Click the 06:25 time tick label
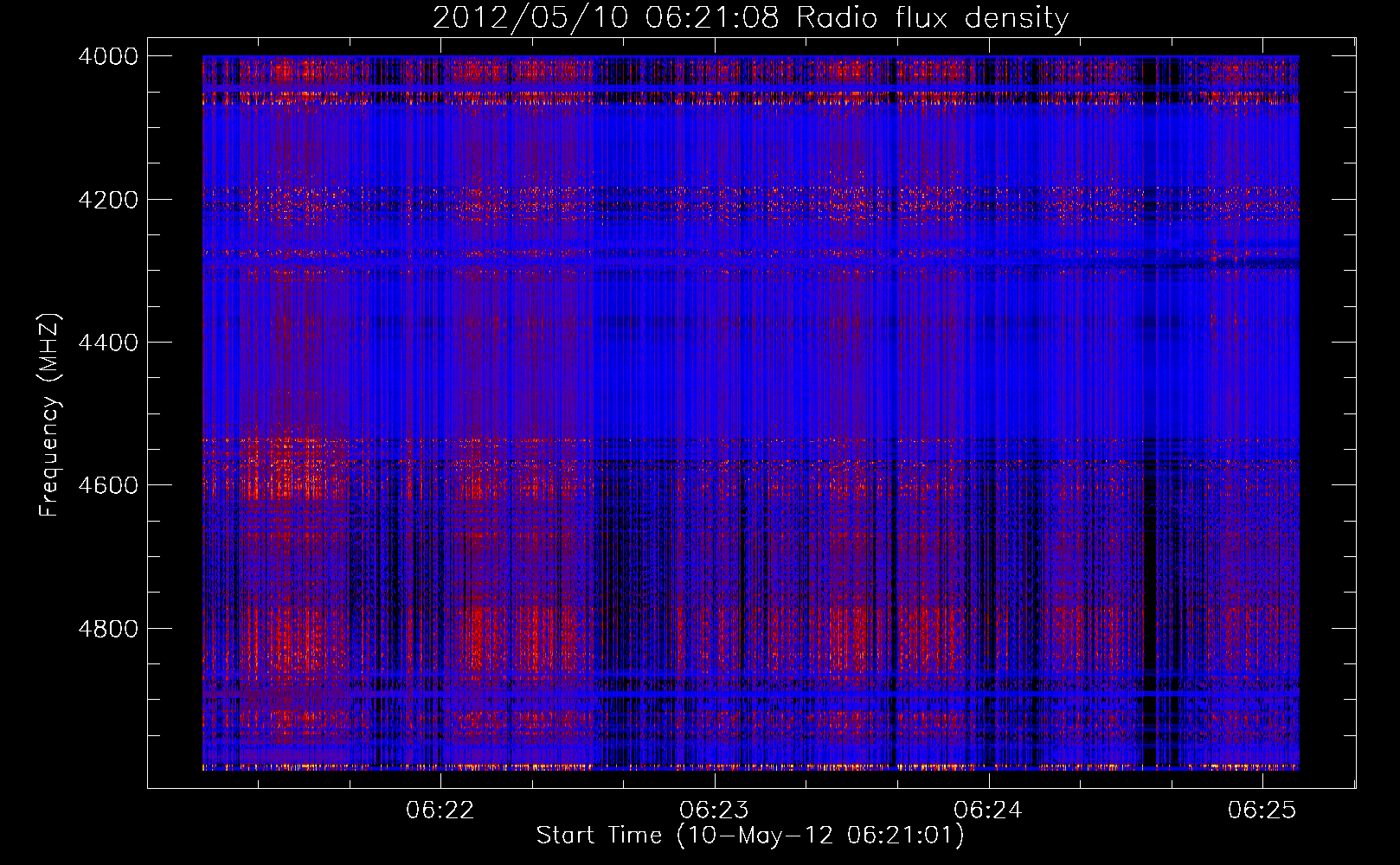This screenshot has width=1400, height=865. [x=1262, y=810]
